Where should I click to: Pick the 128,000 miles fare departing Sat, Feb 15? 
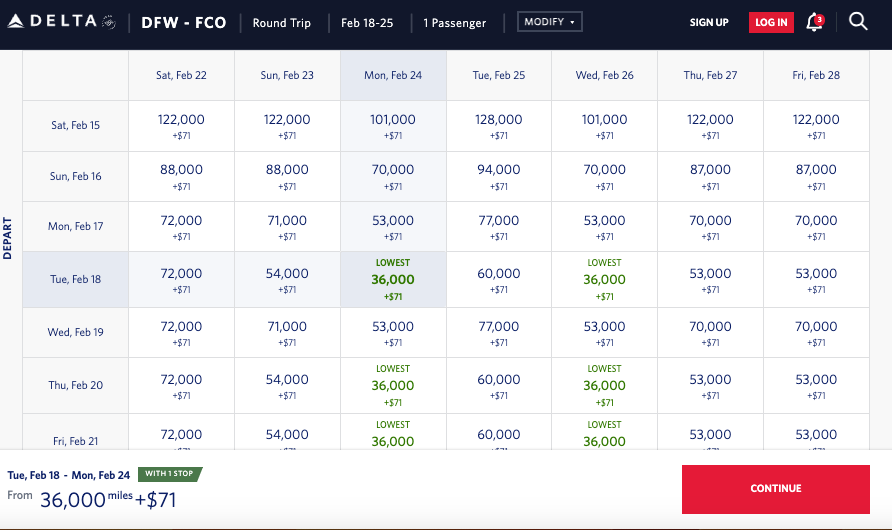click(x=499, y=125)
